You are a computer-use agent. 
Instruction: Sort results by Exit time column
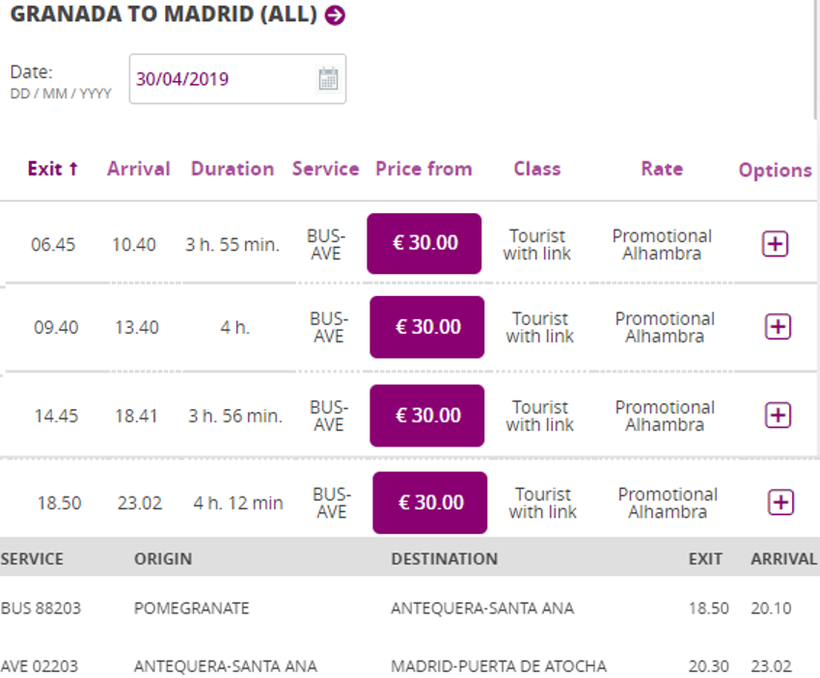click(x=52, y=169)
